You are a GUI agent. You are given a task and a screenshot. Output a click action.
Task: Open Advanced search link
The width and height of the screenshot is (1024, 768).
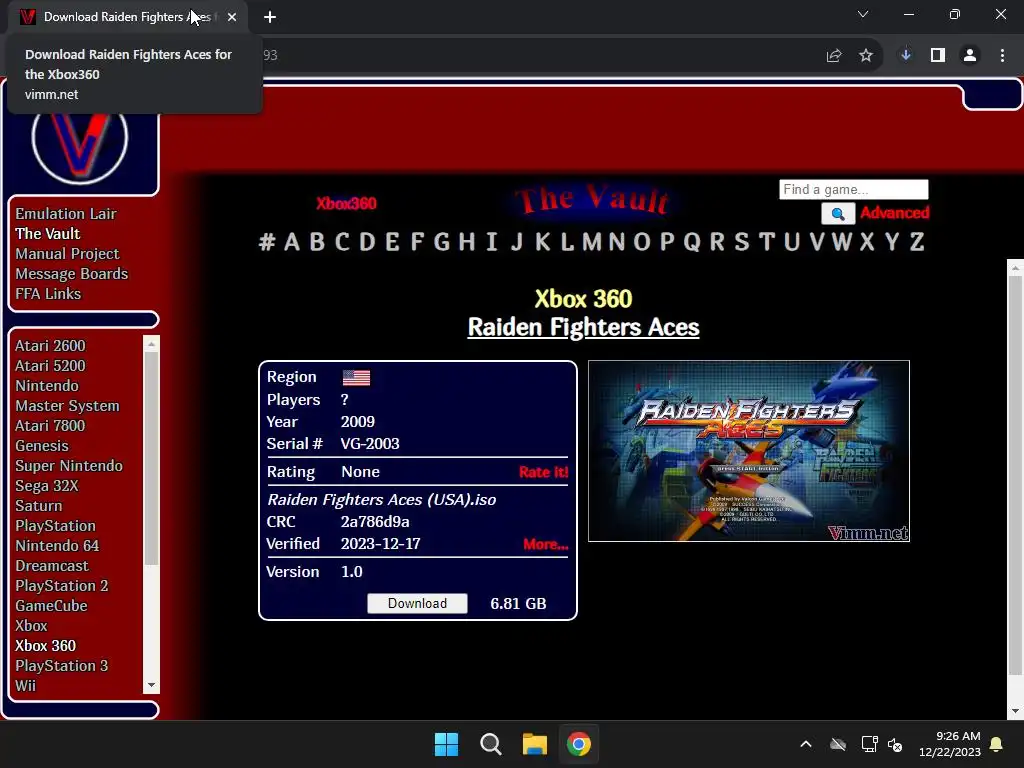point(895,213)
